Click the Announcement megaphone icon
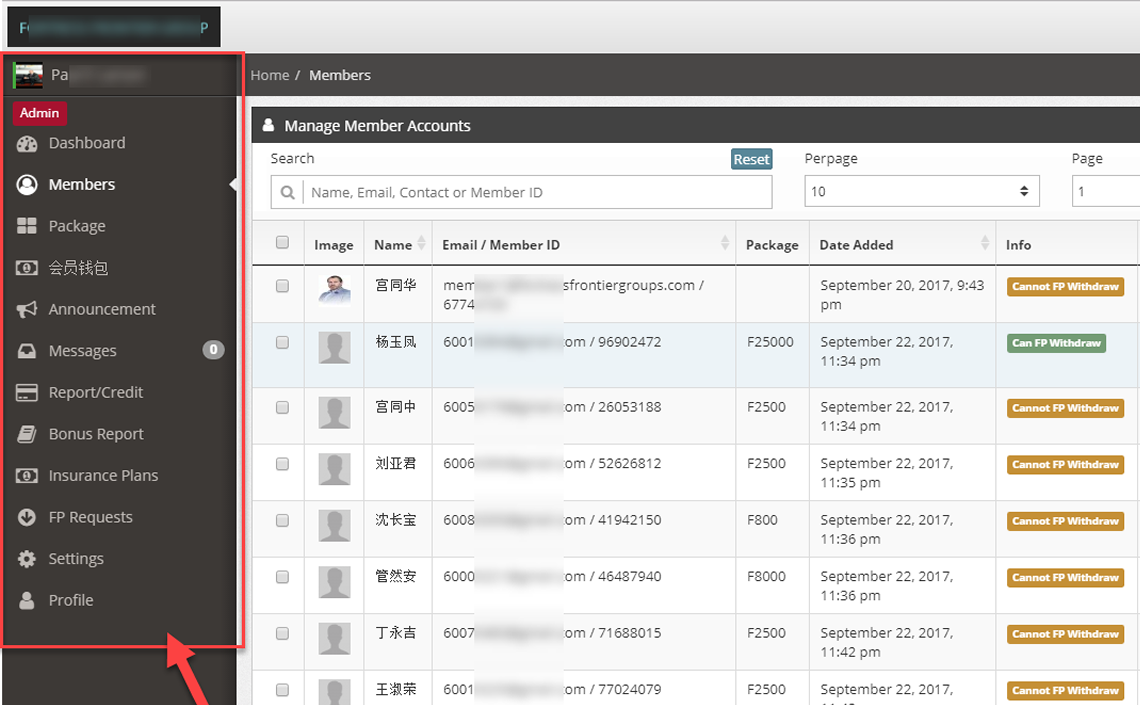This screenshot has height=705, width=1140. pyautogui.click(x=27, y=310)
